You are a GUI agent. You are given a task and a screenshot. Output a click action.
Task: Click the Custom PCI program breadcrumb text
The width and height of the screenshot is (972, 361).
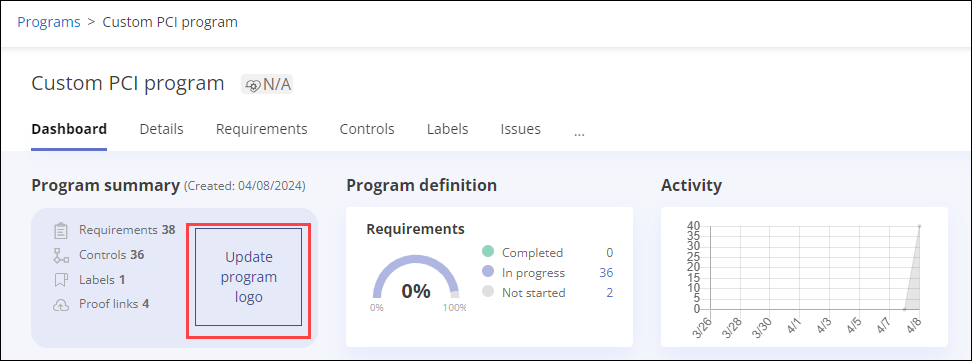[x=170, y=22]
